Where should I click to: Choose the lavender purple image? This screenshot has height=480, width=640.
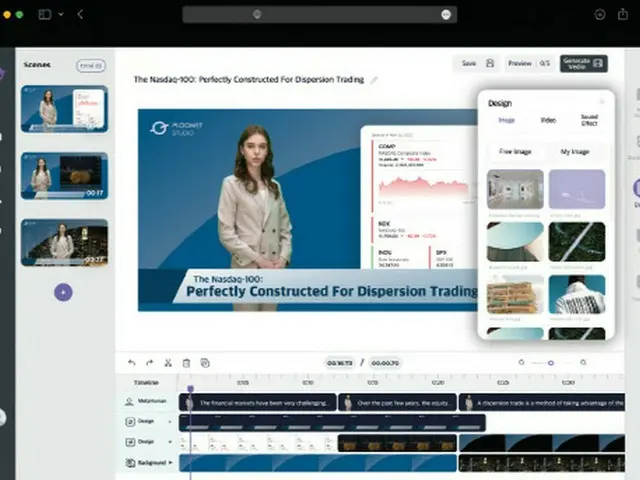point(577,189)
